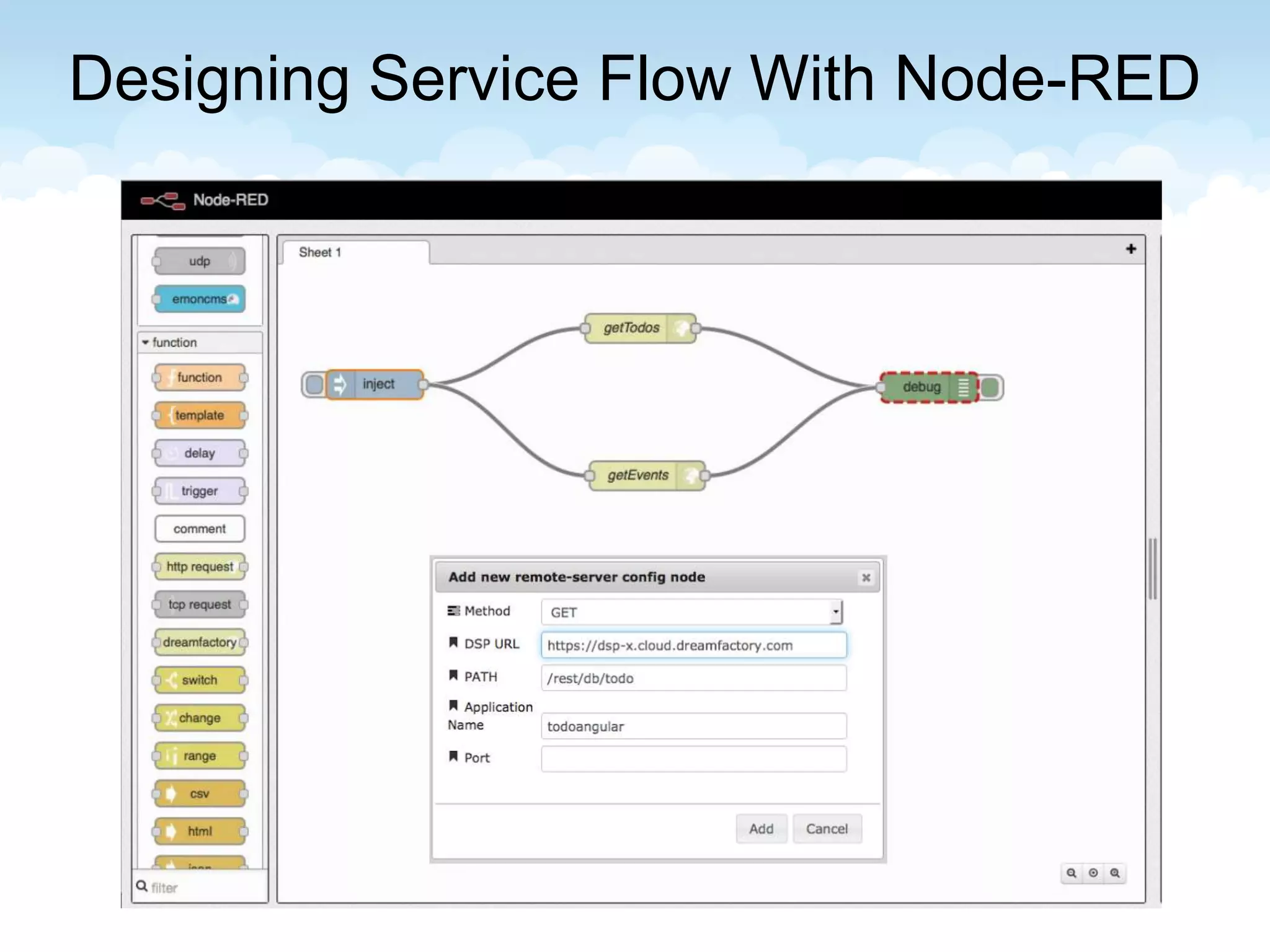Click the getEvents node input port
This screenshot has width=1270, height=952.
(589, 475)
